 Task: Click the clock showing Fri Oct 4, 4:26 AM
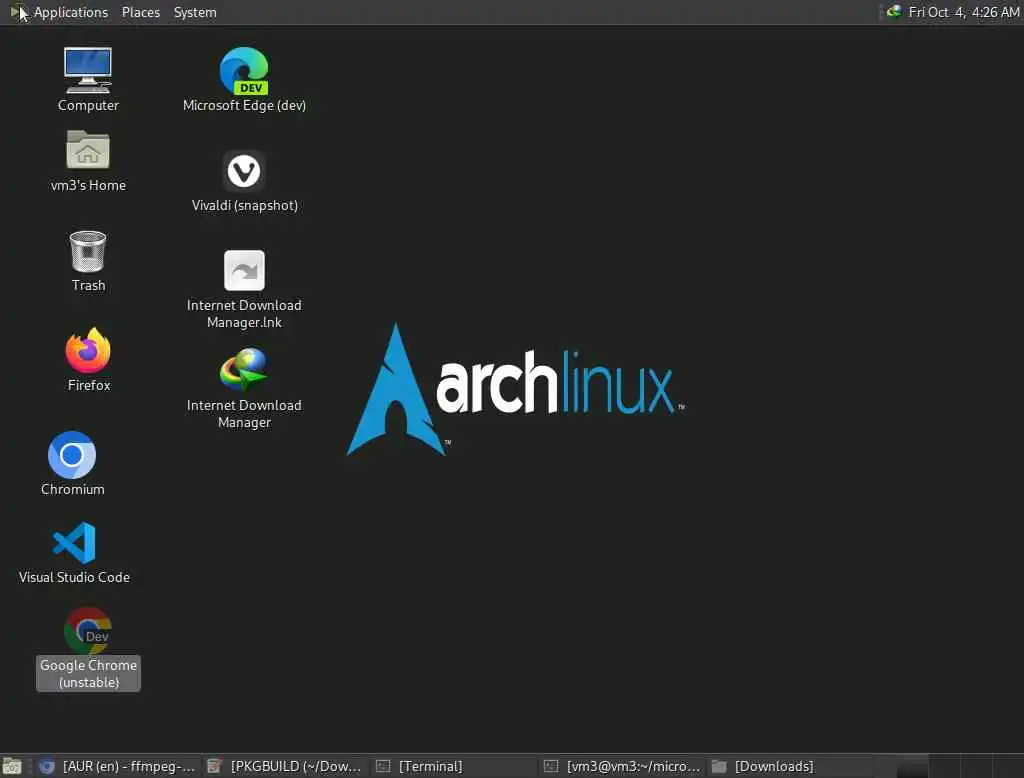click(x=963, y=12)
